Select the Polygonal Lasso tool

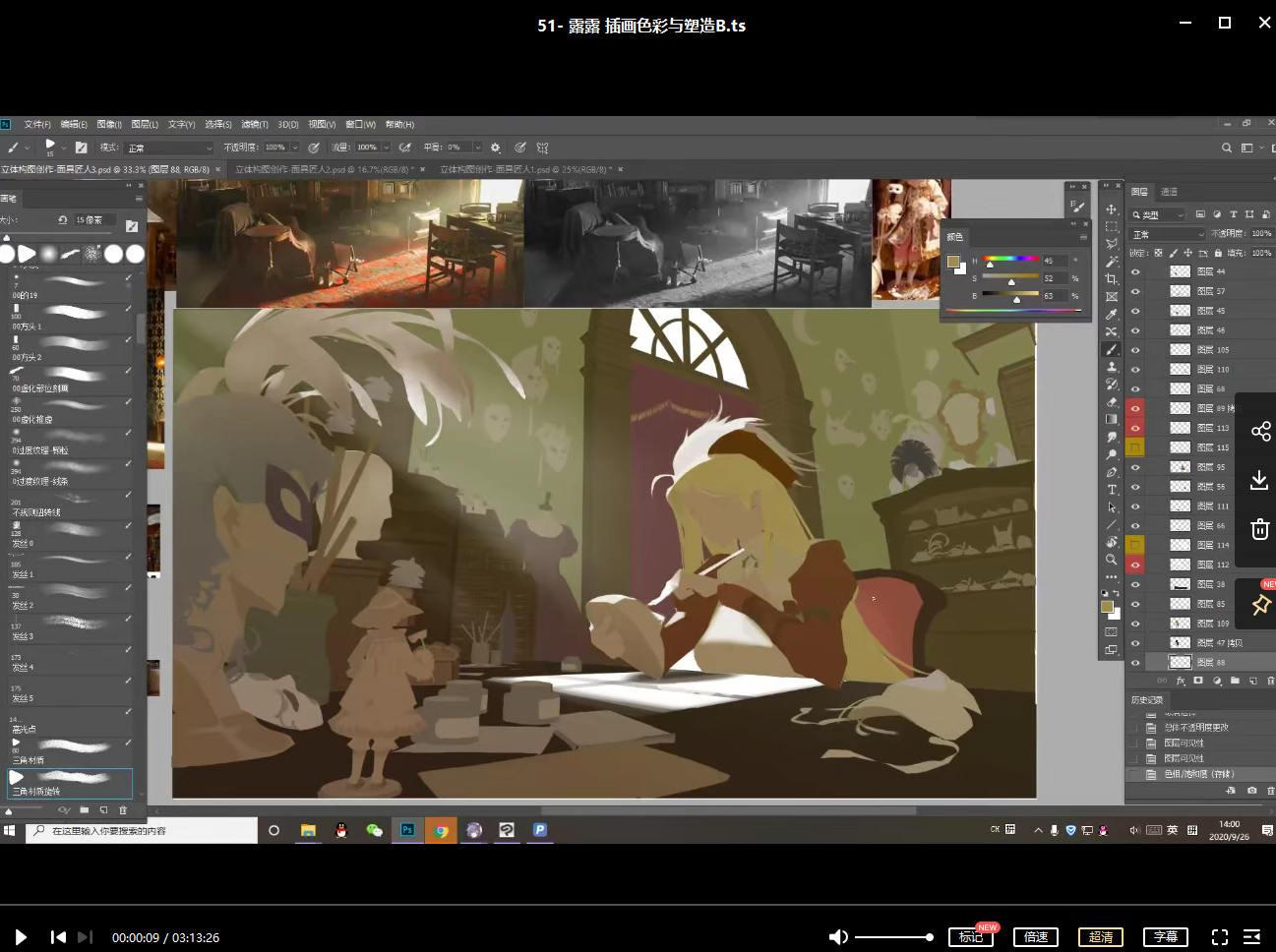1112,244
